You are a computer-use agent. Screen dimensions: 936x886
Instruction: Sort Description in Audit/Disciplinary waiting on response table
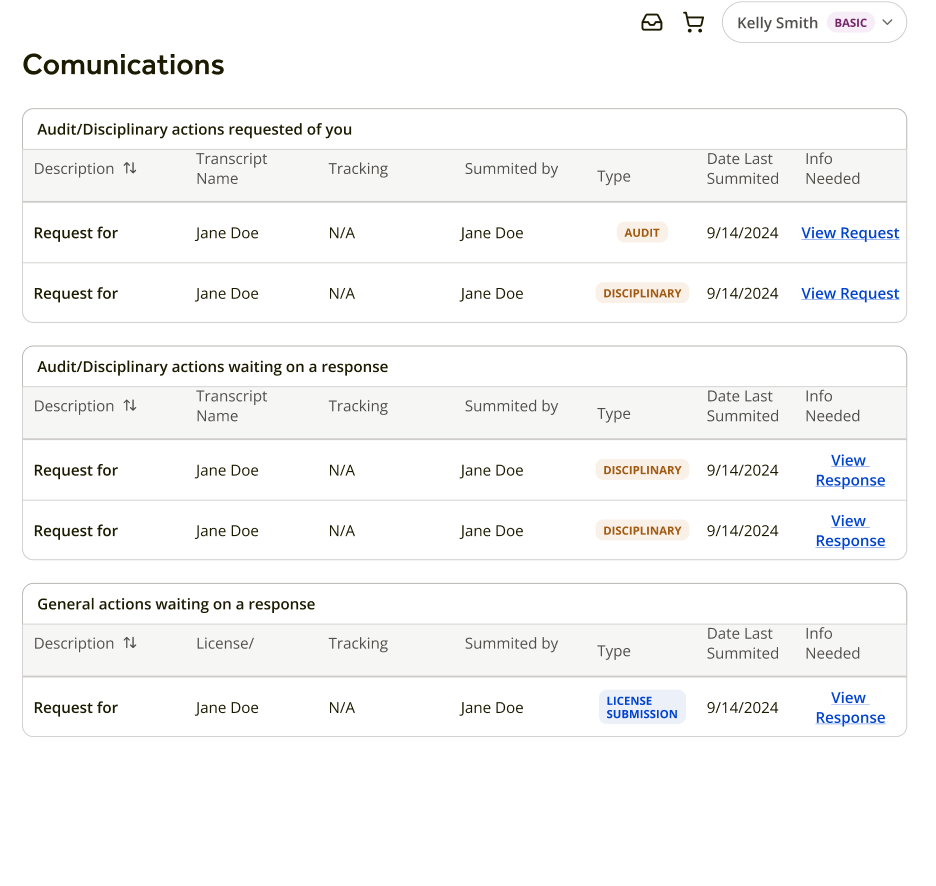tap(130, 405)
